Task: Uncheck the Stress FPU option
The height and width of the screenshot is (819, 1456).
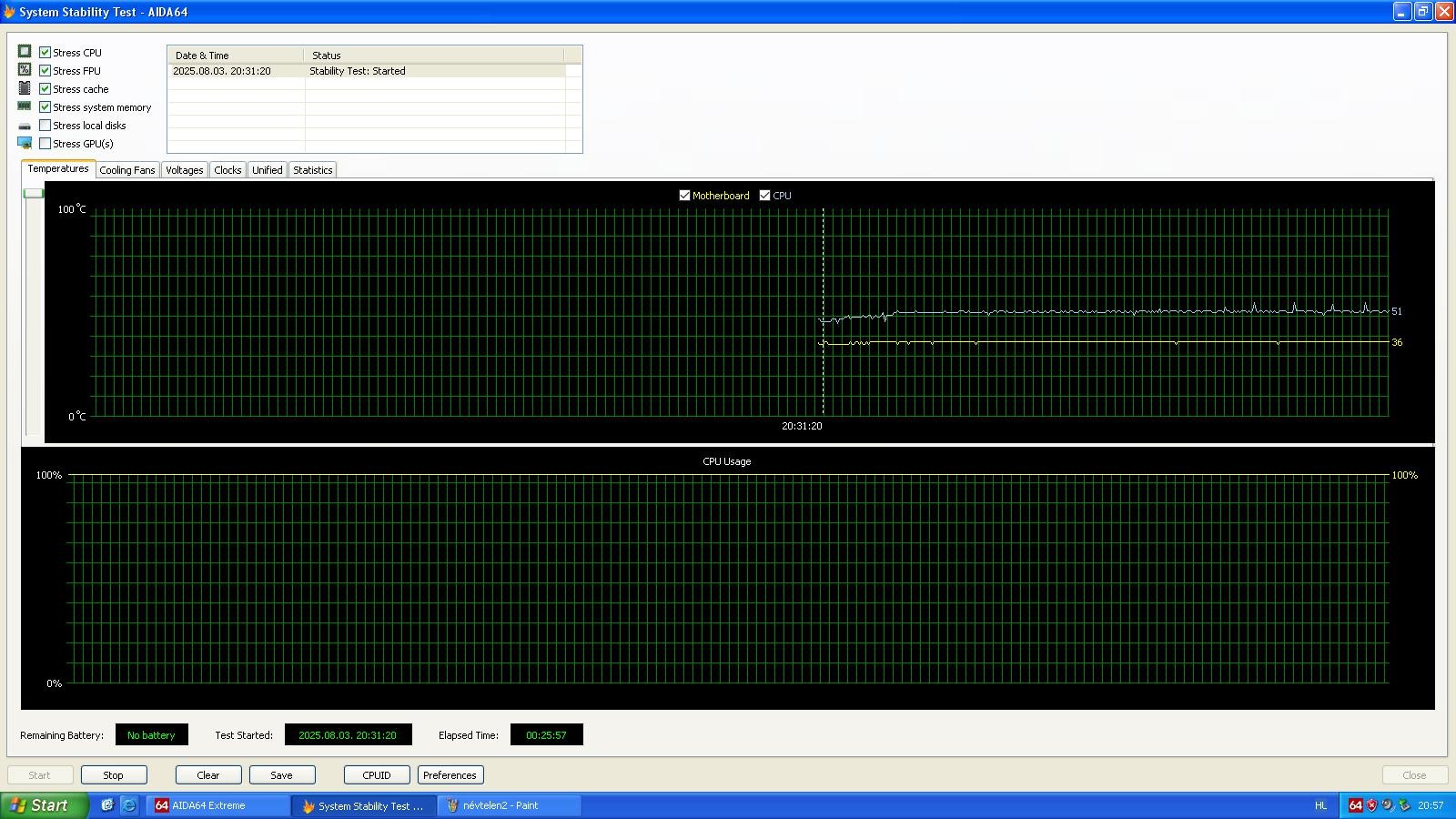Action: (45, 70)
